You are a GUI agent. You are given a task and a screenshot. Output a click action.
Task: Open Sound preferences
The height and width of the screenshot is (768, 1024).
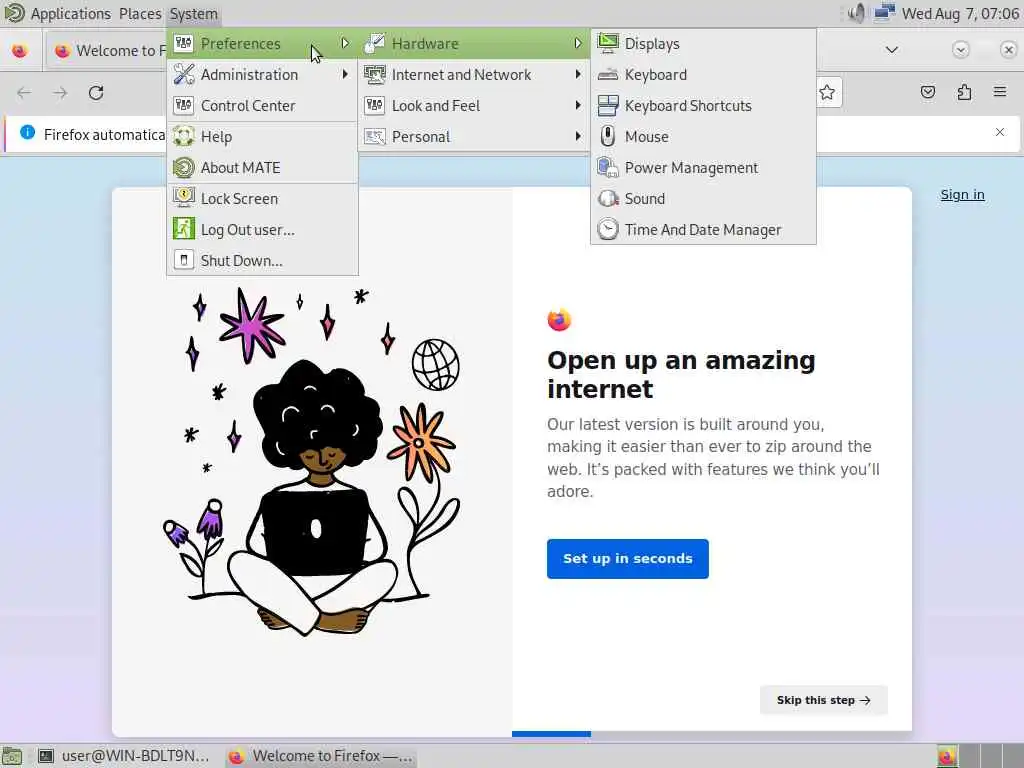(703, 199)
